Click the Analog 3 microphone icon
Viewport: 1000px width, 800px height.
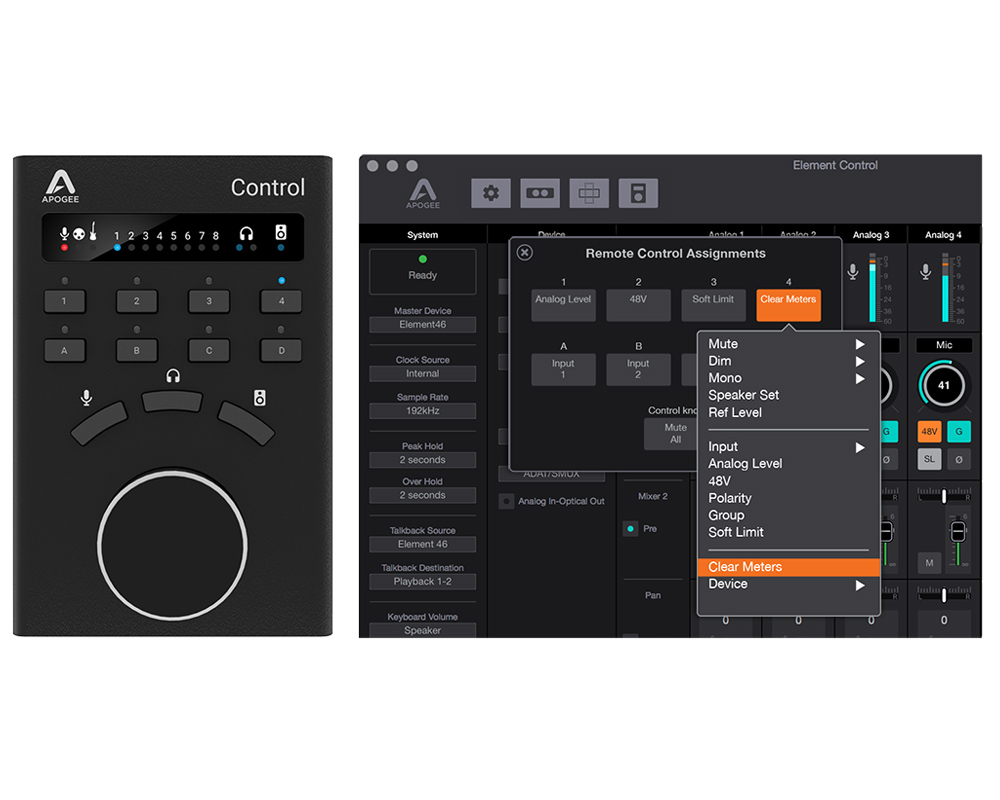853,272
